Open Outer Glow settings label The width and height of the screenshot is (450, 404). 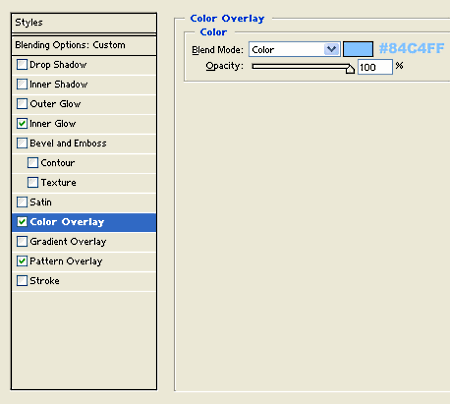coord(55,104)
